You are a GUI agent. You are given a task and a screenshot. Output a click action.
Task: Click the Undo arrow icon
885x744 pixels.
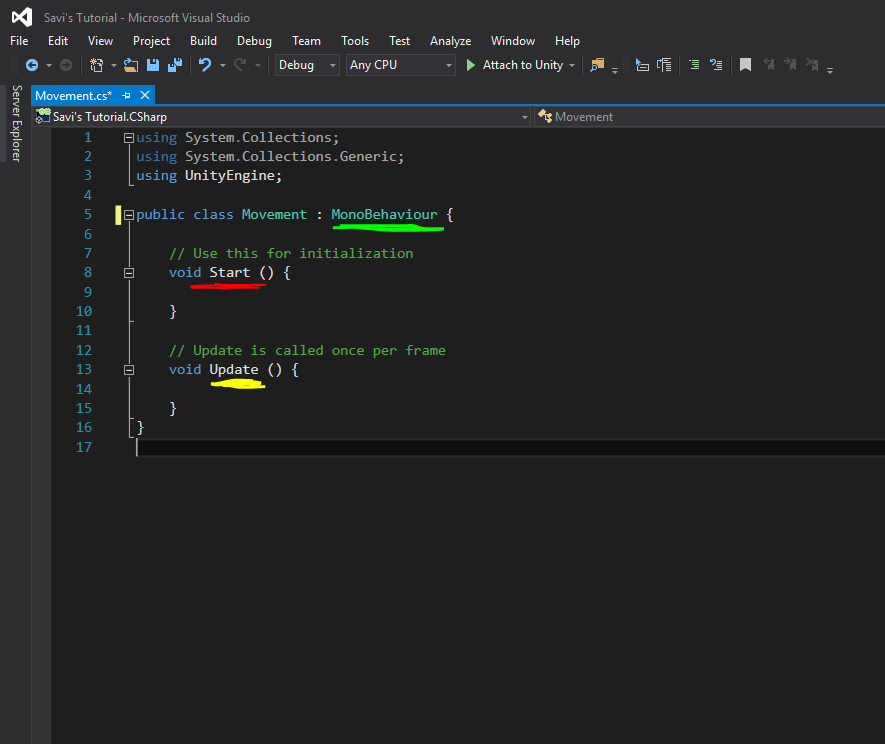(x=205, y=65)
